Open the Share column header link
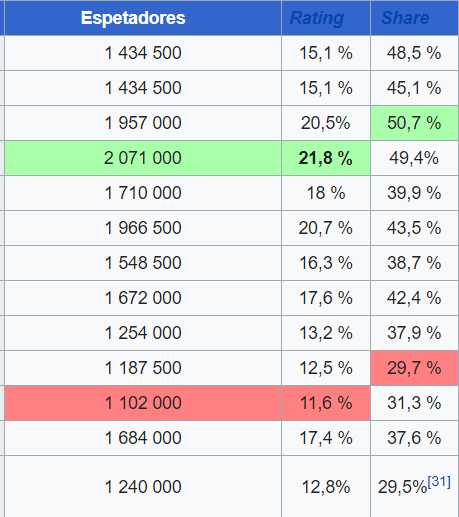Viewport: 459px width, 517px height. point(405,18)
